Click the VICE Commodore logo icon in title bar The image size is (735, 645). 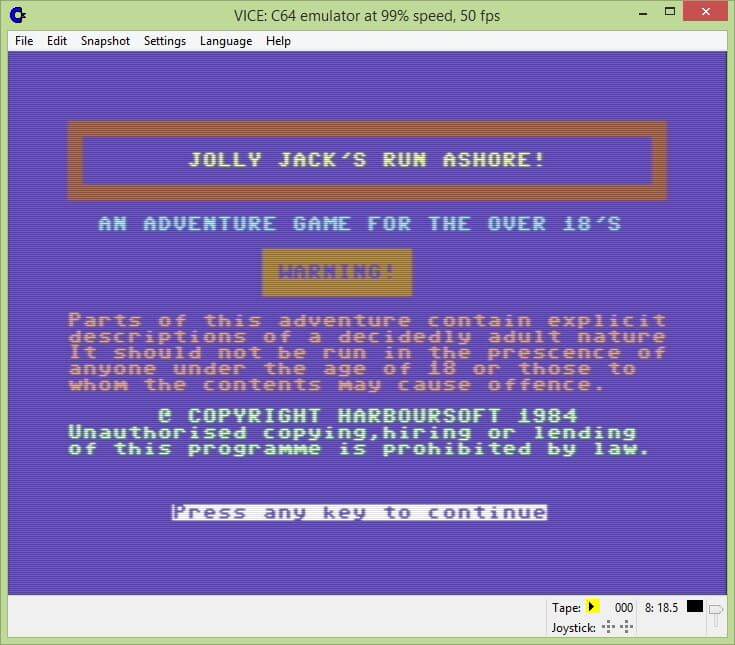[x=18, y=15]
